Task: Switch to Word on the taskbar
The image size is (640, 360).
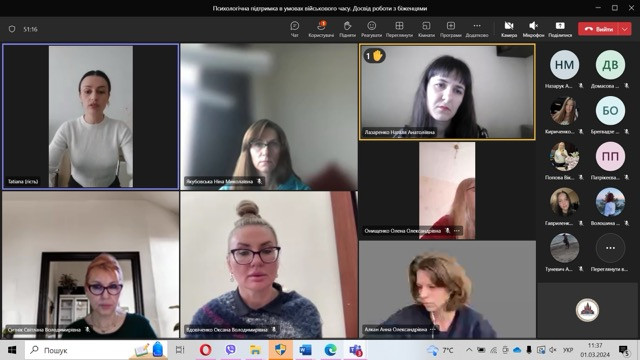Action: 305,350
